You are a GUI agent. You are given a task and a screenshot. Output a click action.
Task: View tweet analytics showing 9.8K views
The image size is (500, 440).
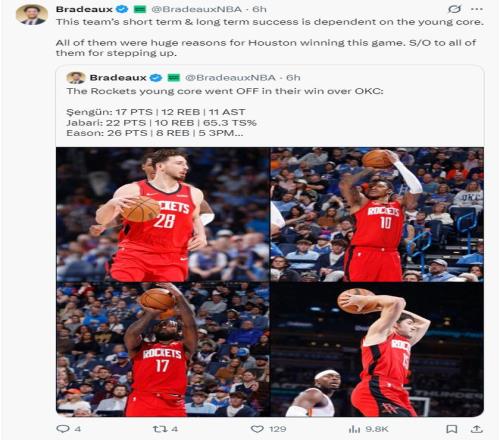(354, 429)
